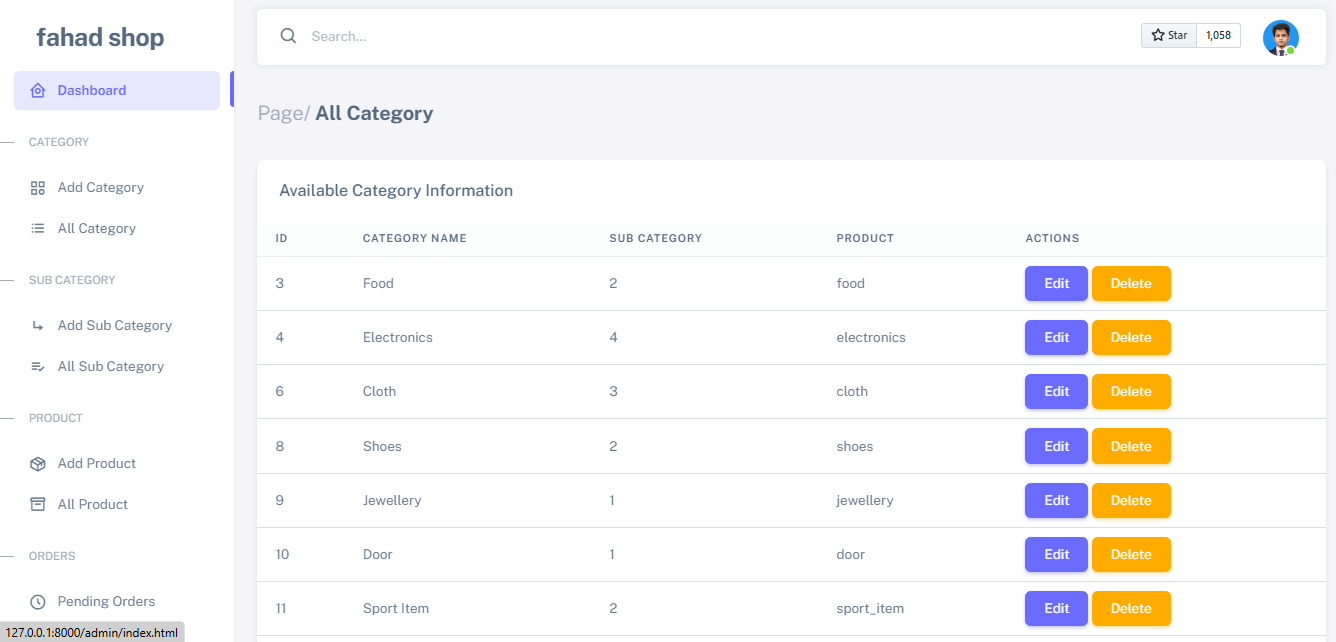The image size is (1336, 642).
Task: Click sub category count 4 for Electronics
Action: 613,337
